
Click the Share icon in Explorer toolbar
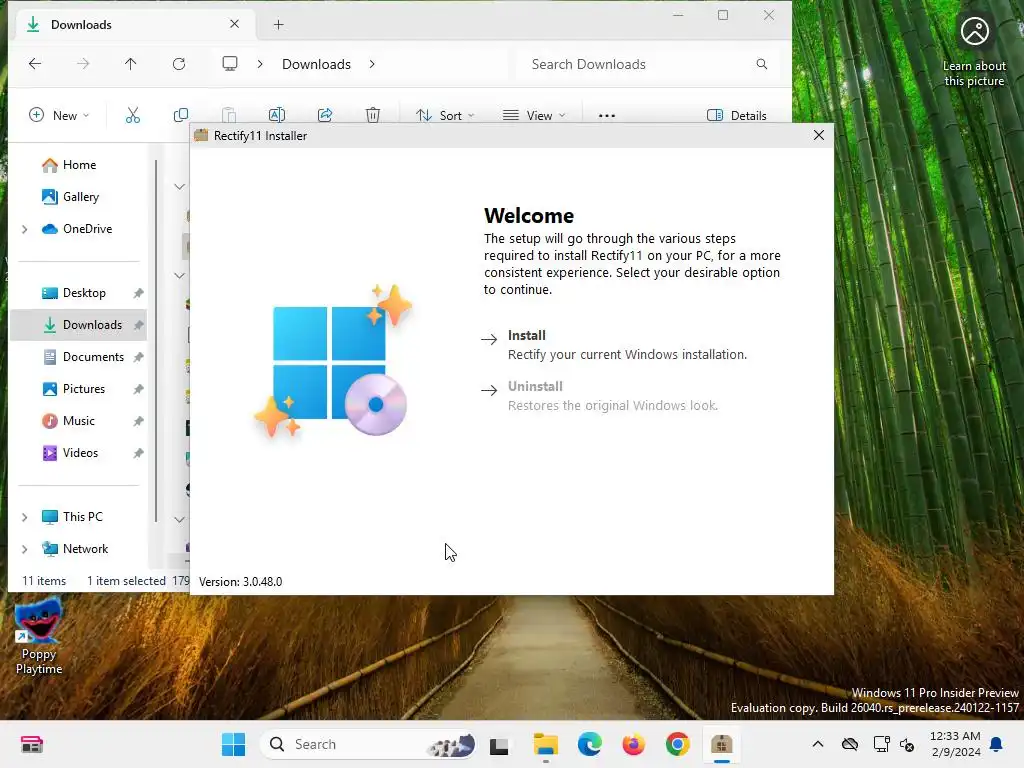pyautogui.click(x=325, y=116)
